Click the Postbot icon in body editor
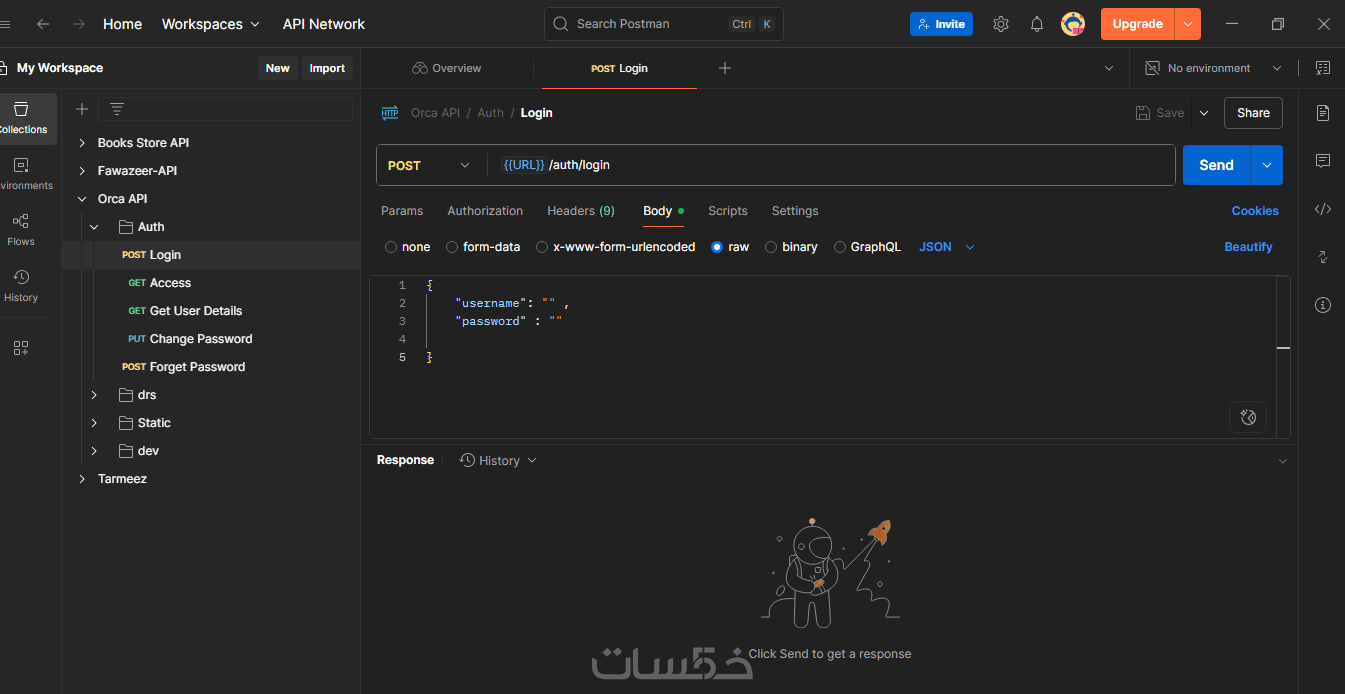 click(x=1248, y=417)
